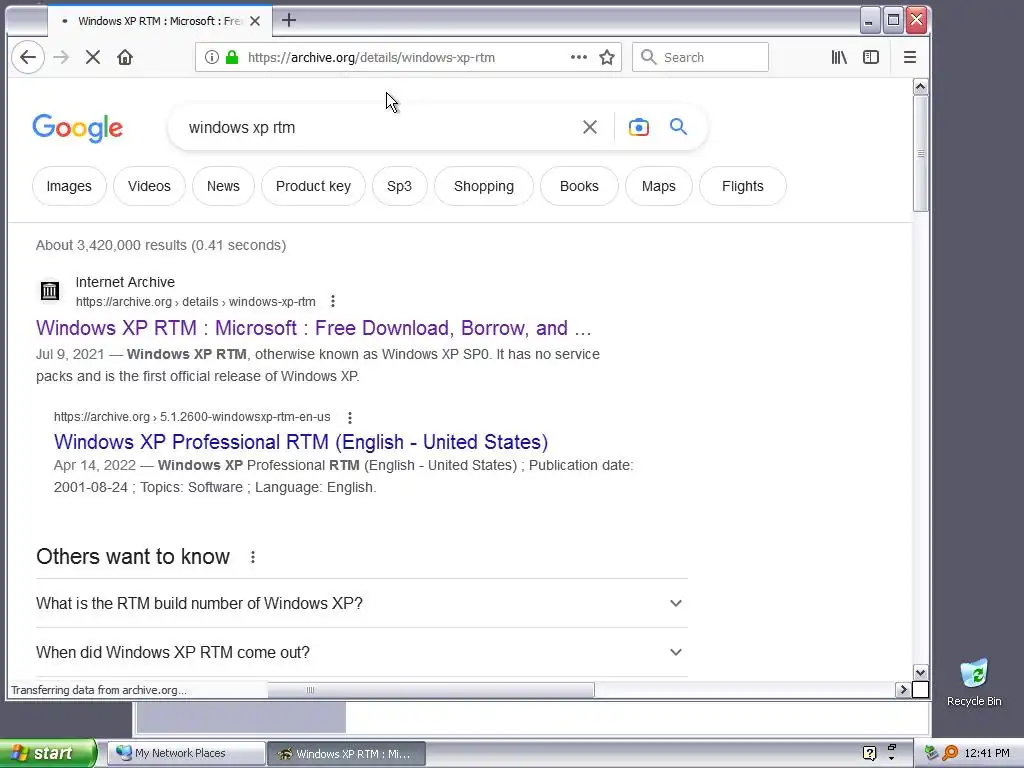Viewport: 1024px width, 768px height.
Task: Click the Others want to know heading
Action: (x=133, y=556)
